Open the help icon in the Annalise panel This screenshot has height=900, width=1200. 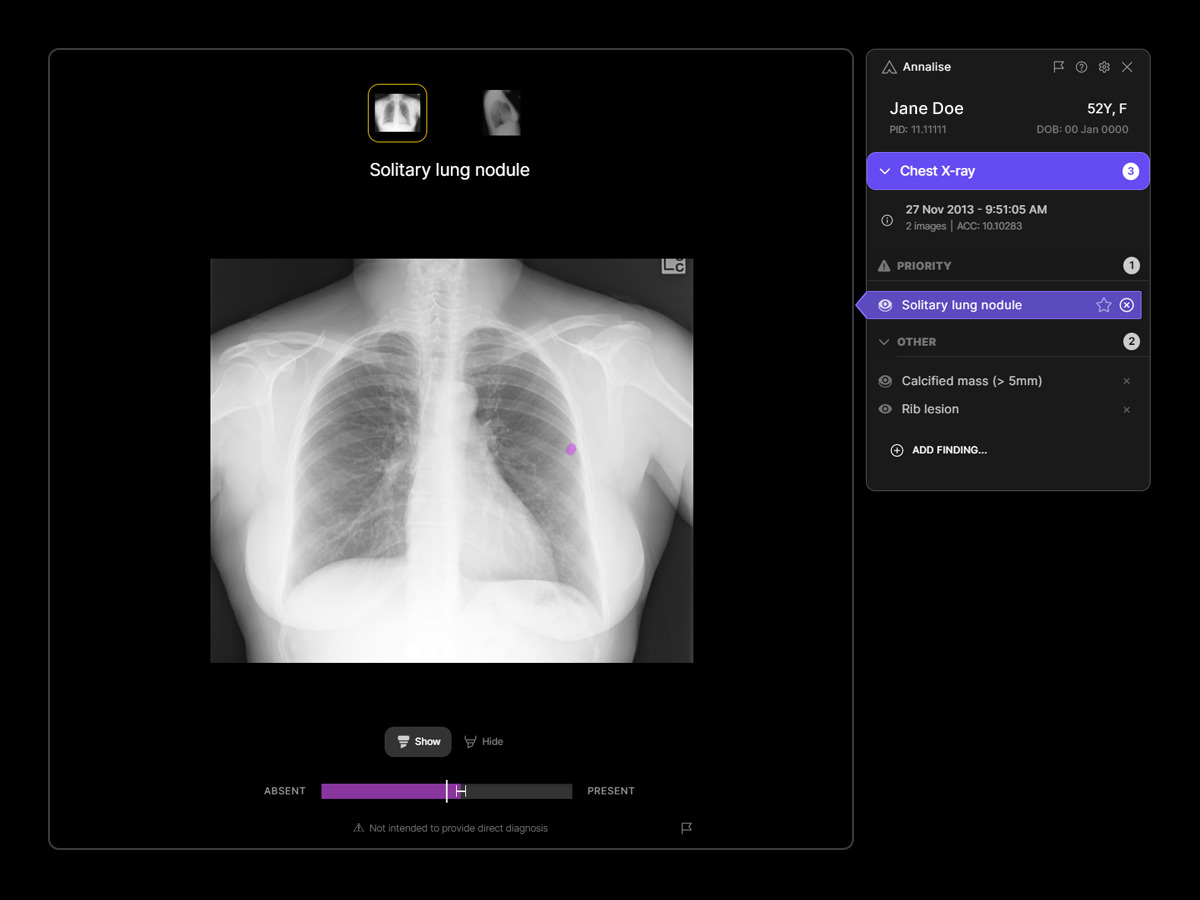click(1081, 67)
